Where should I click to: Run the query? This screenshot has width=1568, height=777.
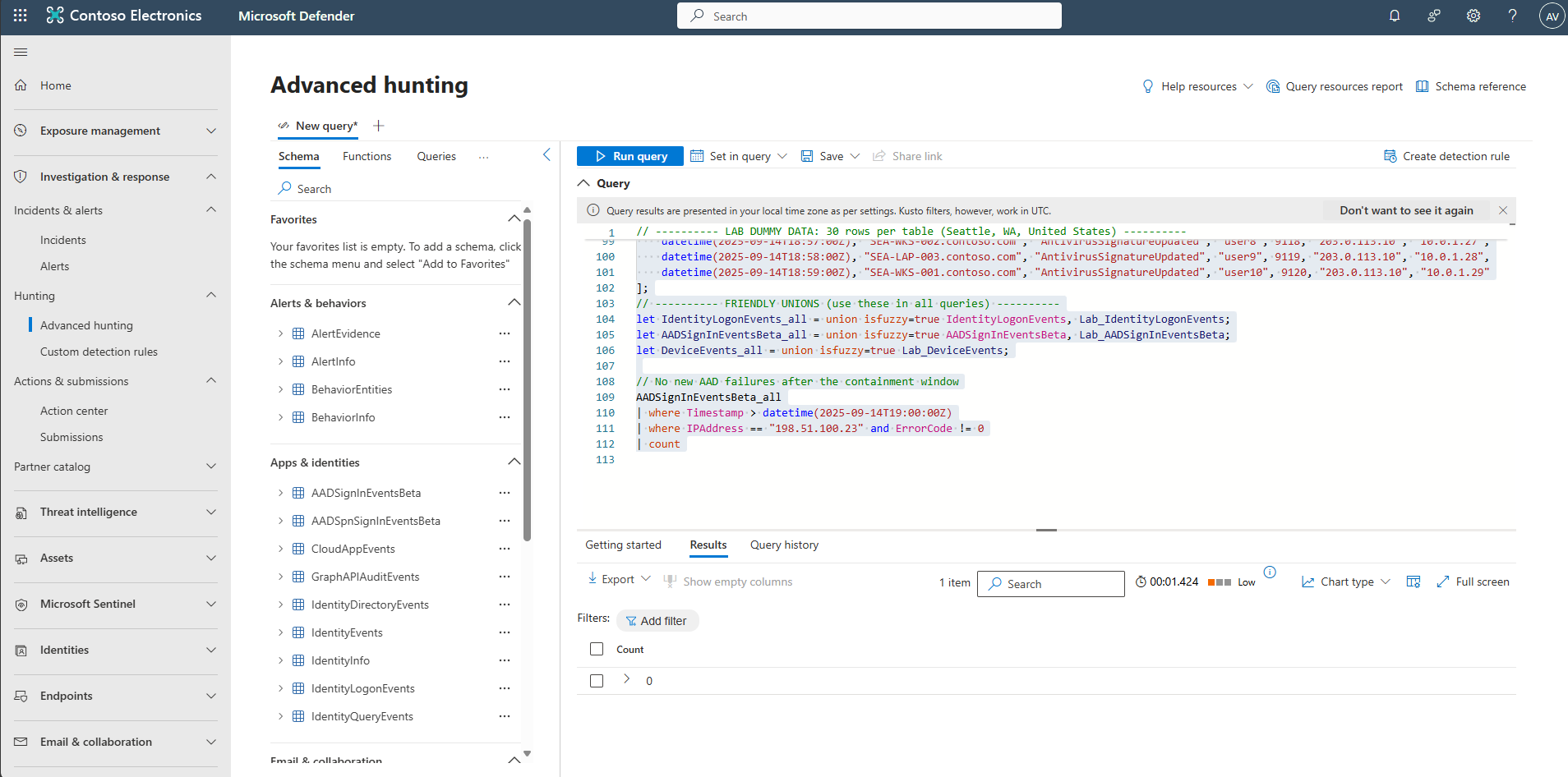coord(630,156)
